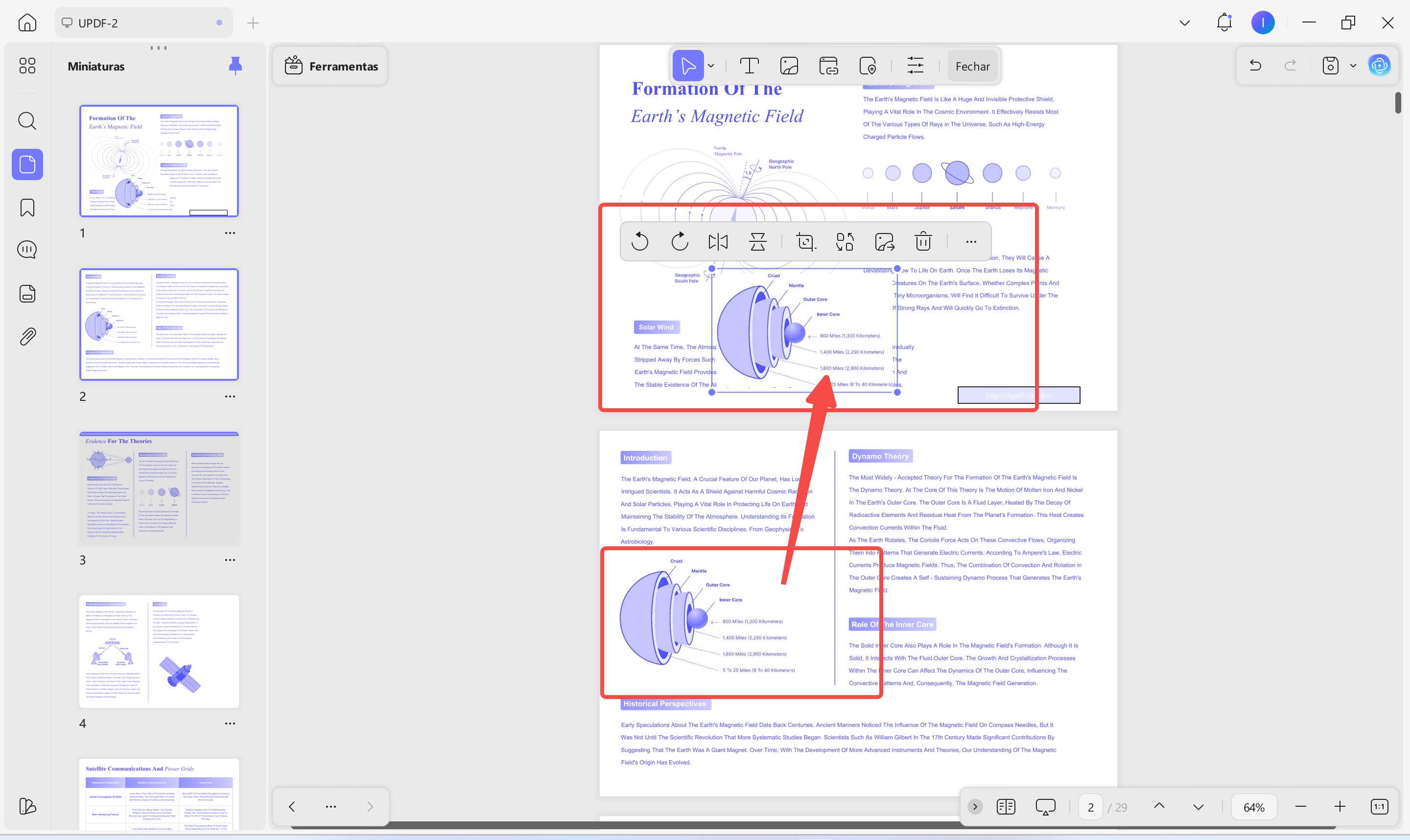Select the Text edit tool

coord(749,66)
